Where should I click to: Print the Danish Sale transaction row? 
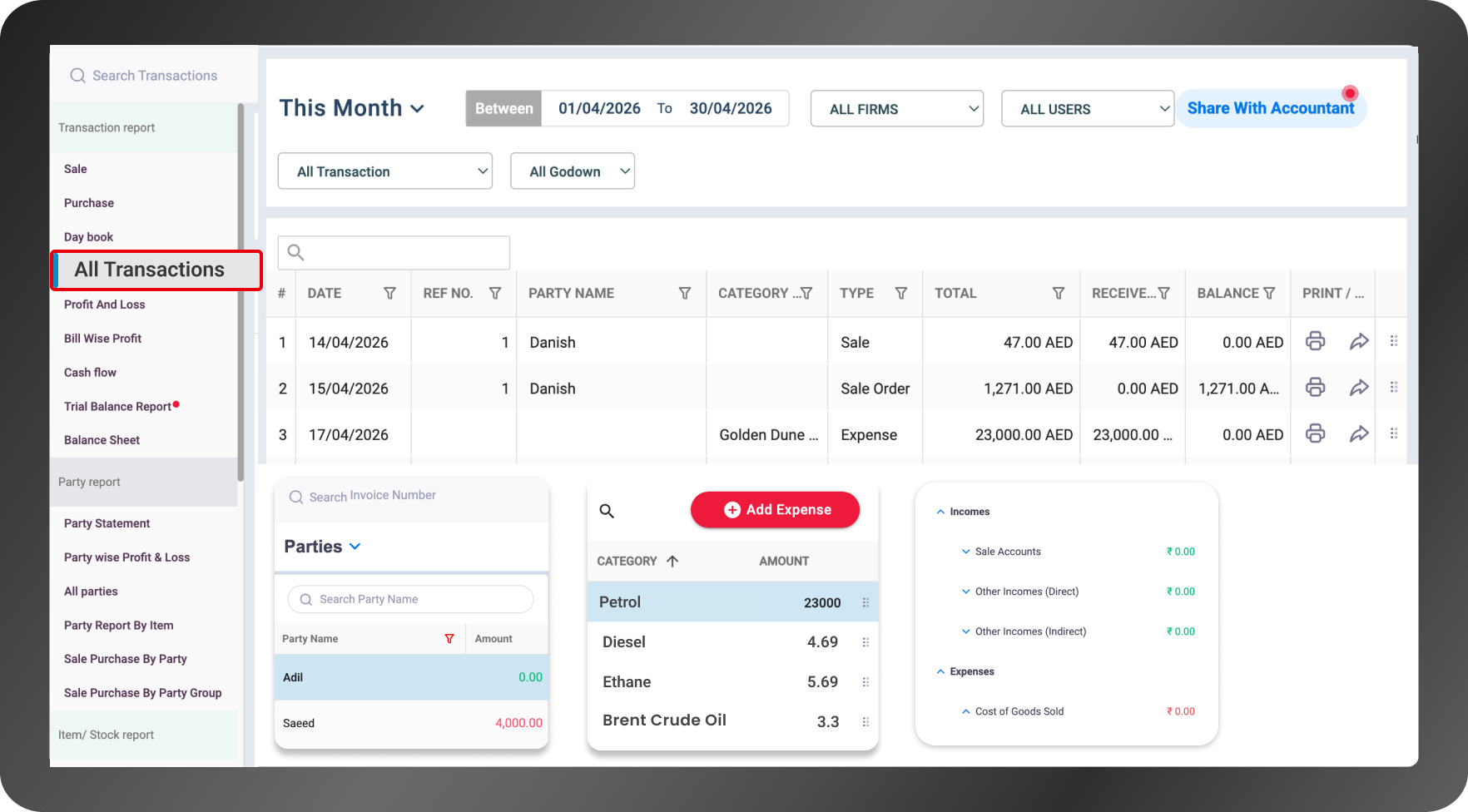tap(1315, 341)
